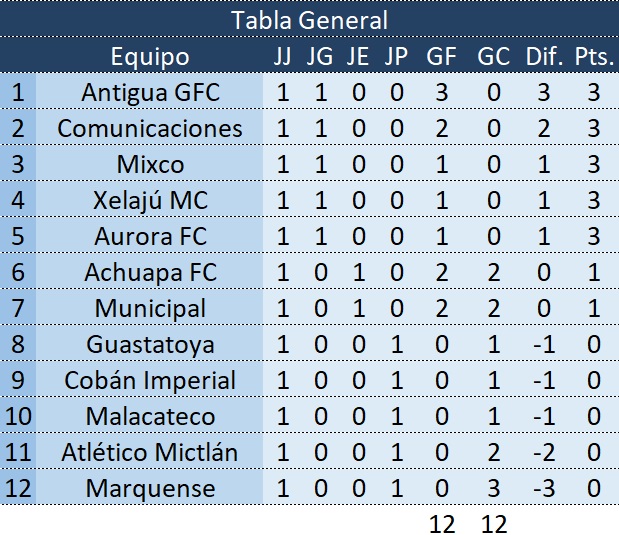This screenshot has height=535, width=619.
Task: Select the JP column header
Action: [395, 56]
